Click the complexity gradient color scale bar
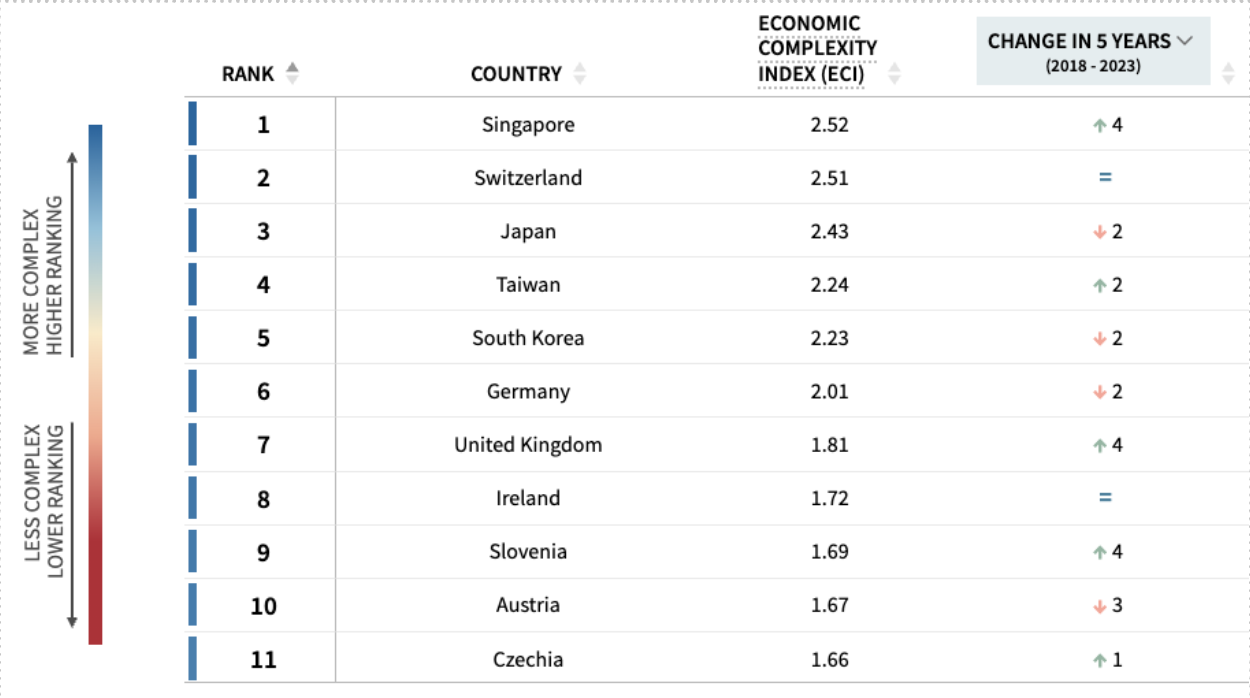1250x698 pixels. 95,384
